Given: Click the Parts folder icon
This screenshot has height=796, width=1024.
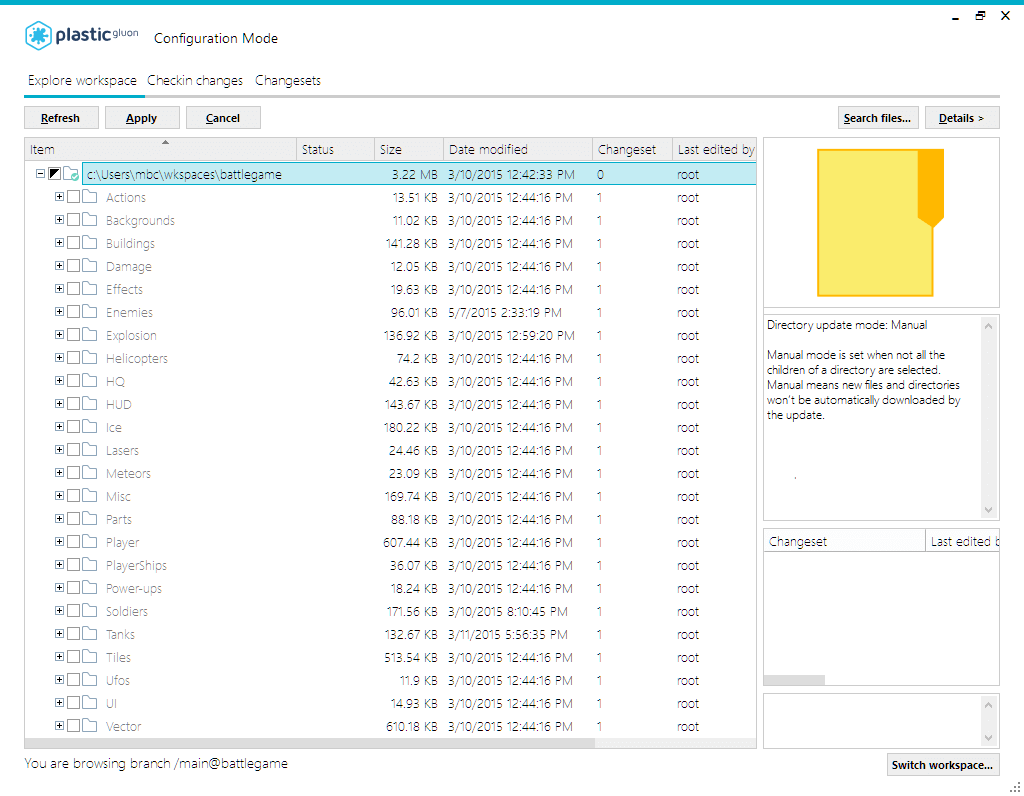Looking at the screenshot, I should [x=89, y=519].
